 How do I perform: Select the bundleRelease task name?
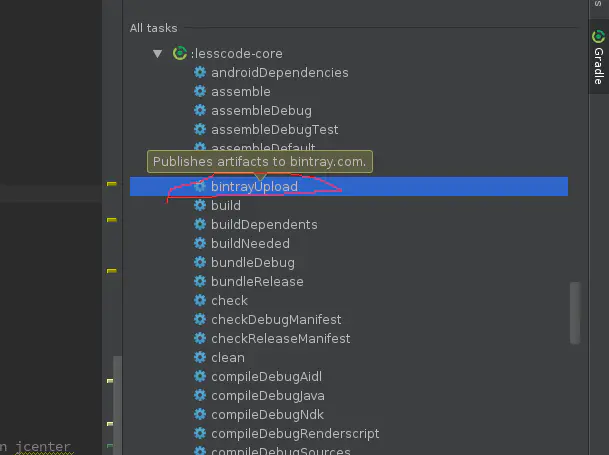click(x=257, y=282)
